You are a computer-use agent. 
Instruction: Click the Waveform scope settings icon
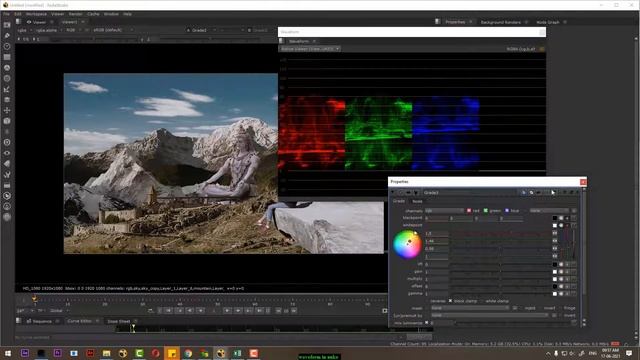point(542,49)
